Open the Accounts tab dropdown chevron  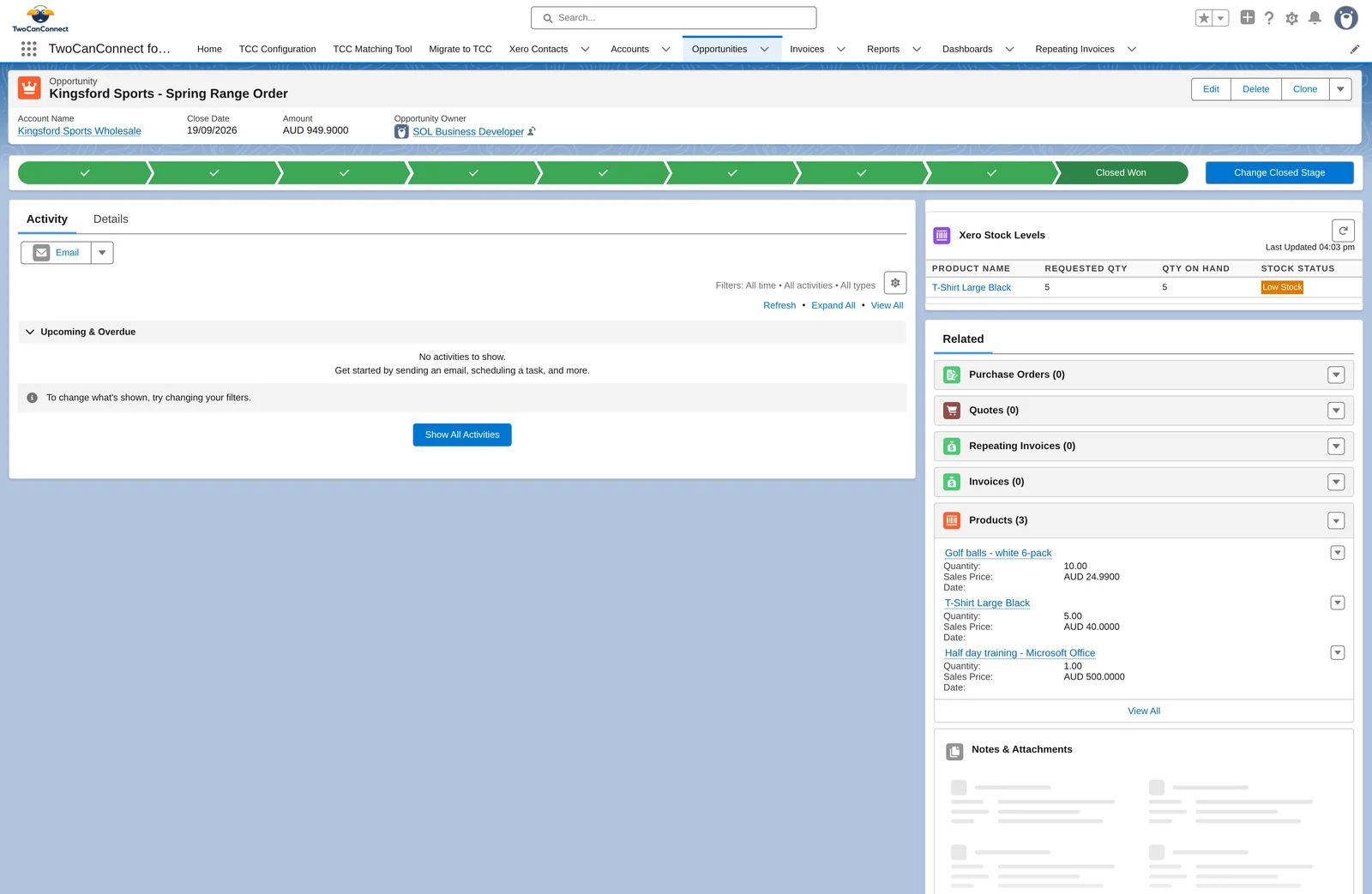point(665,49)
